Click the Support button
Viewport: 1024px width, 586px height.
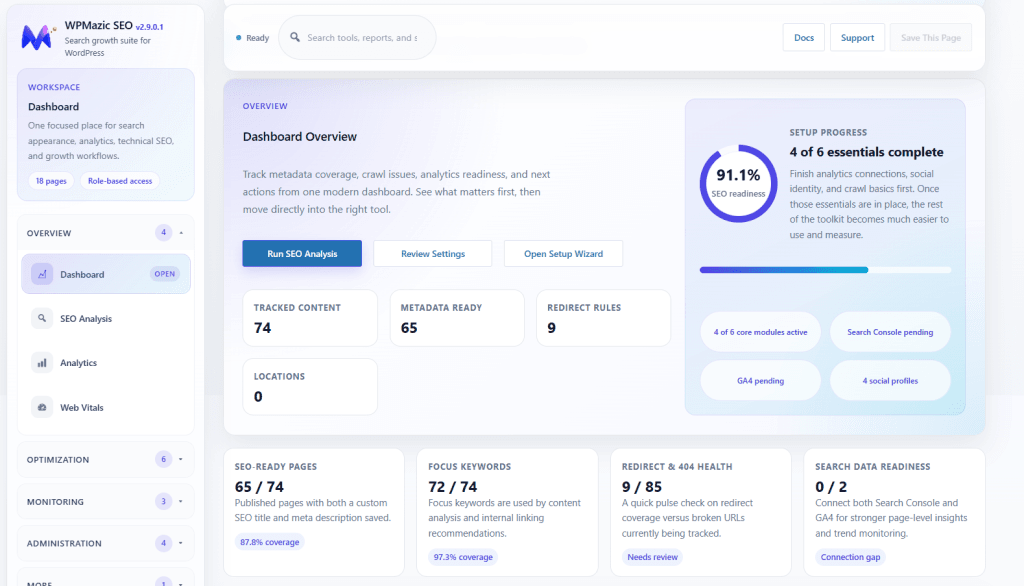[x=857, y=37]
